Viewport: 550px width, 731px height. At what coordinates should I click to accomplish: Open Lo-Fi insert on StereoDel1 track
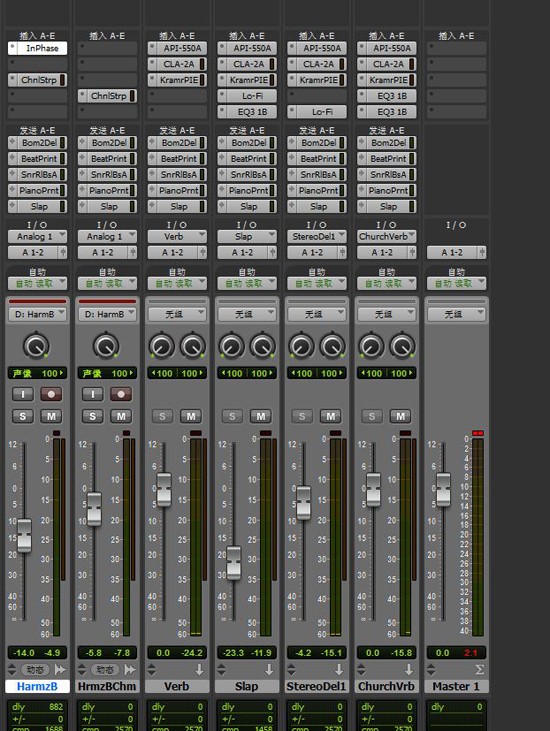[322, 112]
